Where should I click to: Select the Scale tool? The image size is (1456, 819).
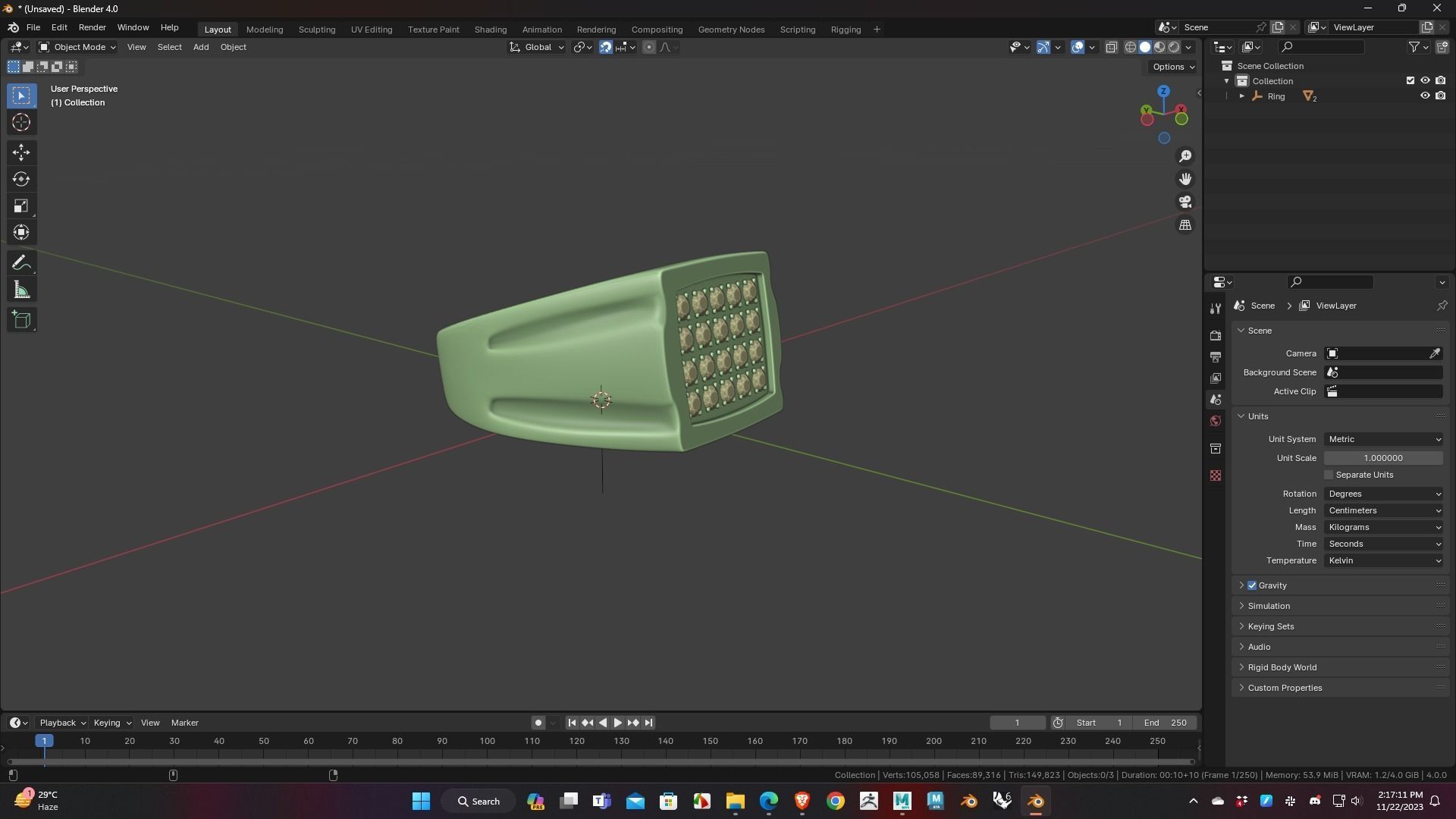click(21, 206)
